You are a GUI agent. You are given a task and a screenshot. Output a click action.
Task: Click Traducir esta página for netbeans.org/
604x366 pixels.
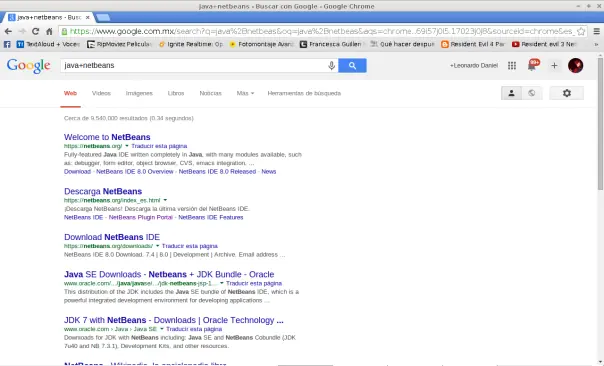pyautogui.click(x=159, y=146)
